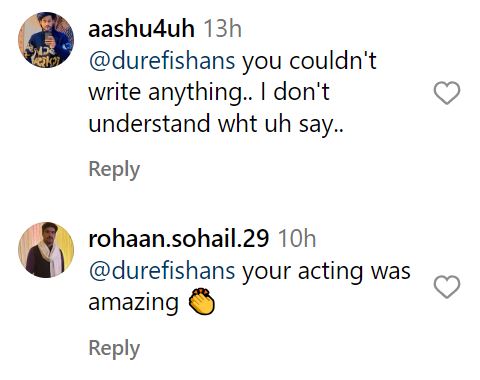This screenshot has width=480, height=380.
Task: Click the word "understand" in the first comment
Action: click(149, 123)
